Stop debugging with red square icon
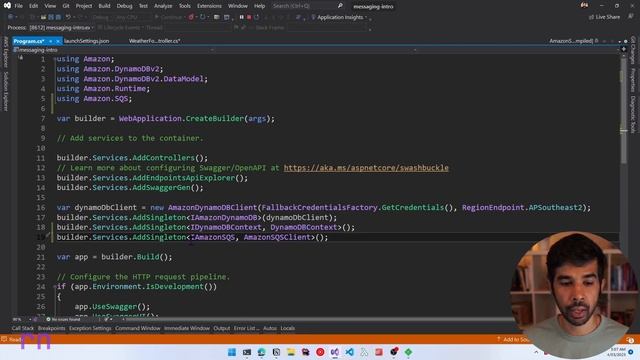Screen dimensions: 640x360 [249, 17]
